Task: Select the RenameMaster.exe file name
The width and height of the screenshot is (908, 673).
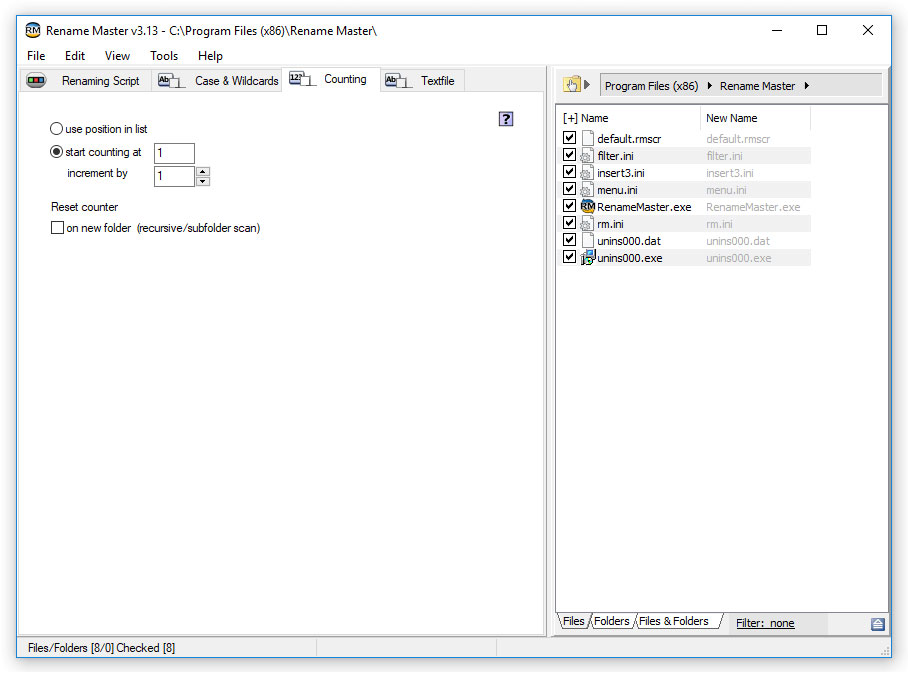Action: click(x=644, y=207)
